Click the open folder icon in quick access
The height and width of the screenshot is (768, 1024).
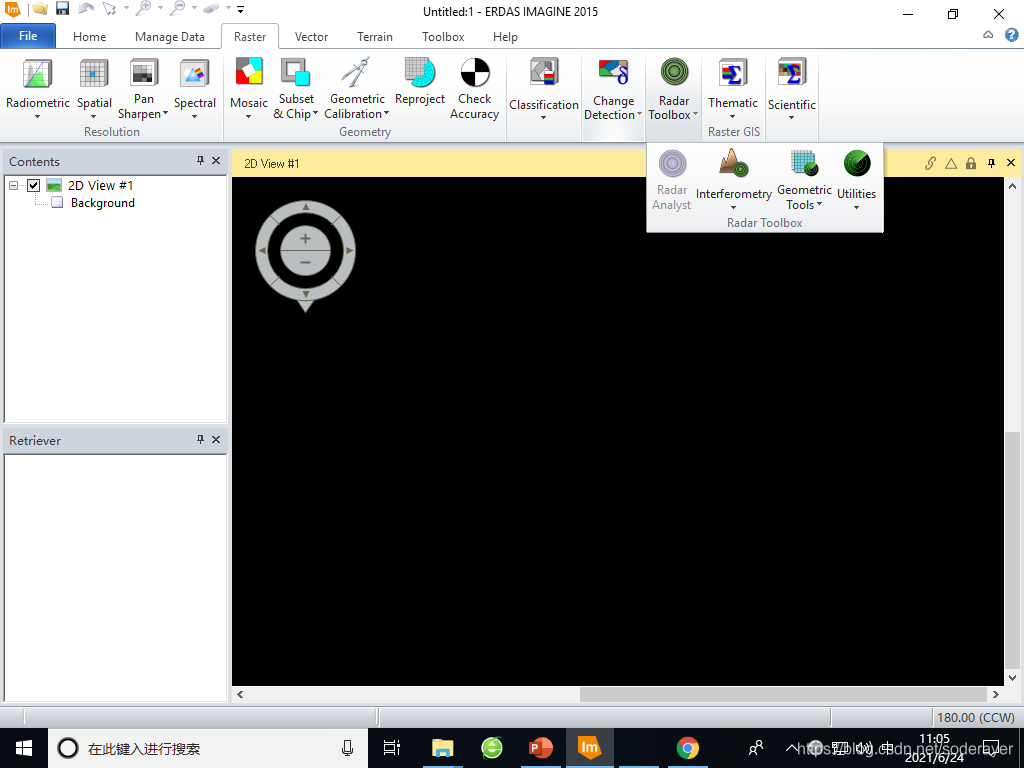[x=39, y=9]
